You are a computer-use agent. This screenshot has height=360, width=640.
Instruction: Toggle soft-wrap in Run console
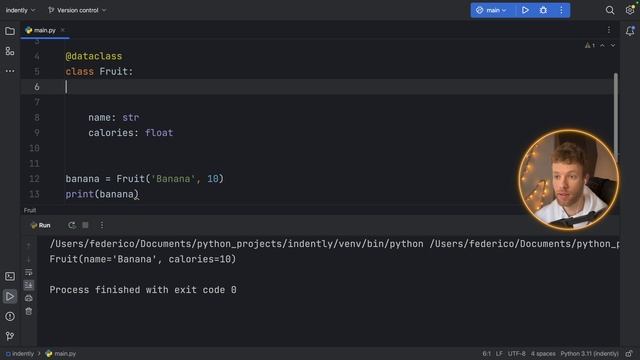point(29,272)
